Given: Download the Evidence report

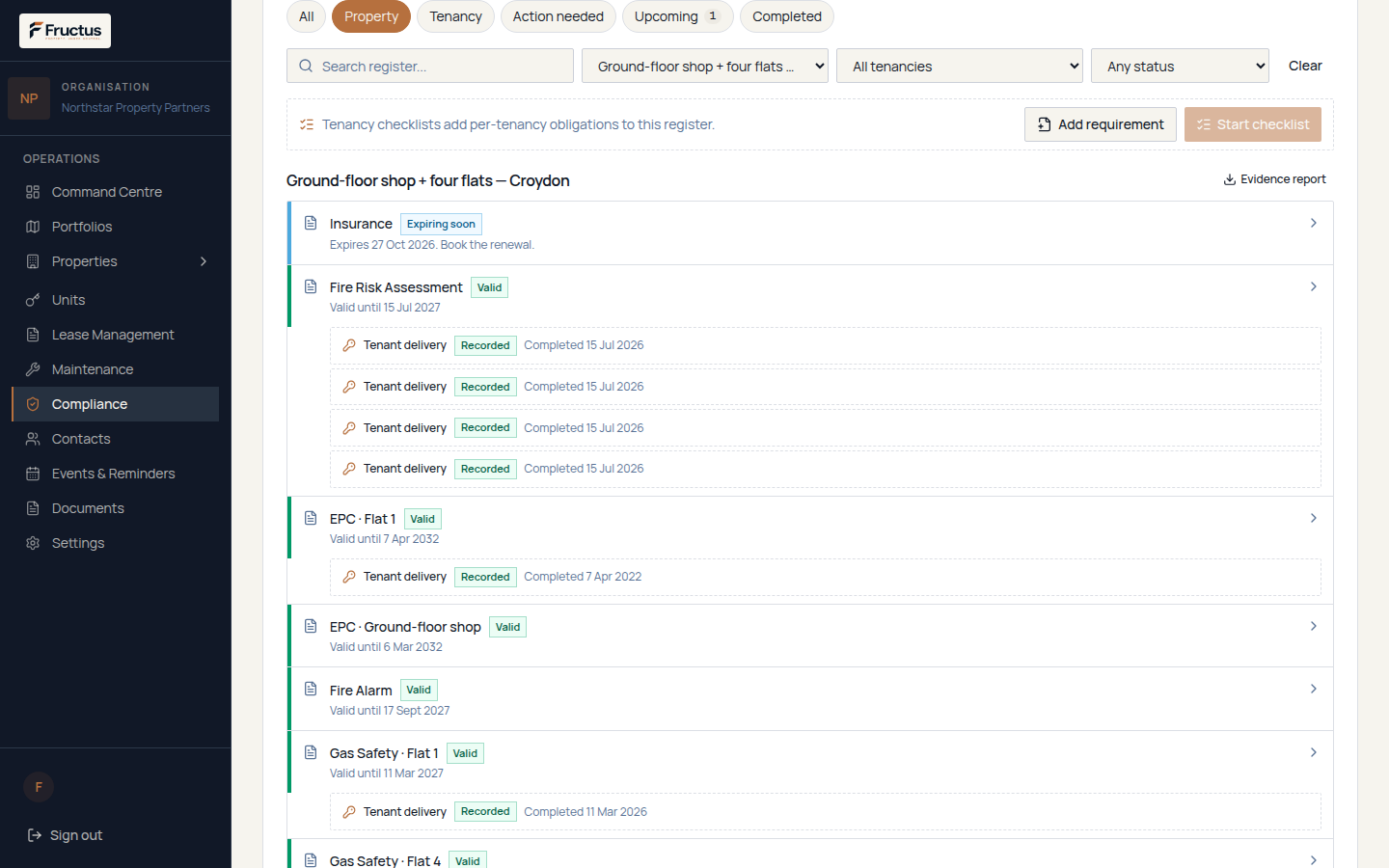Looking at the screenshot, I should [x=1275, y=179].
